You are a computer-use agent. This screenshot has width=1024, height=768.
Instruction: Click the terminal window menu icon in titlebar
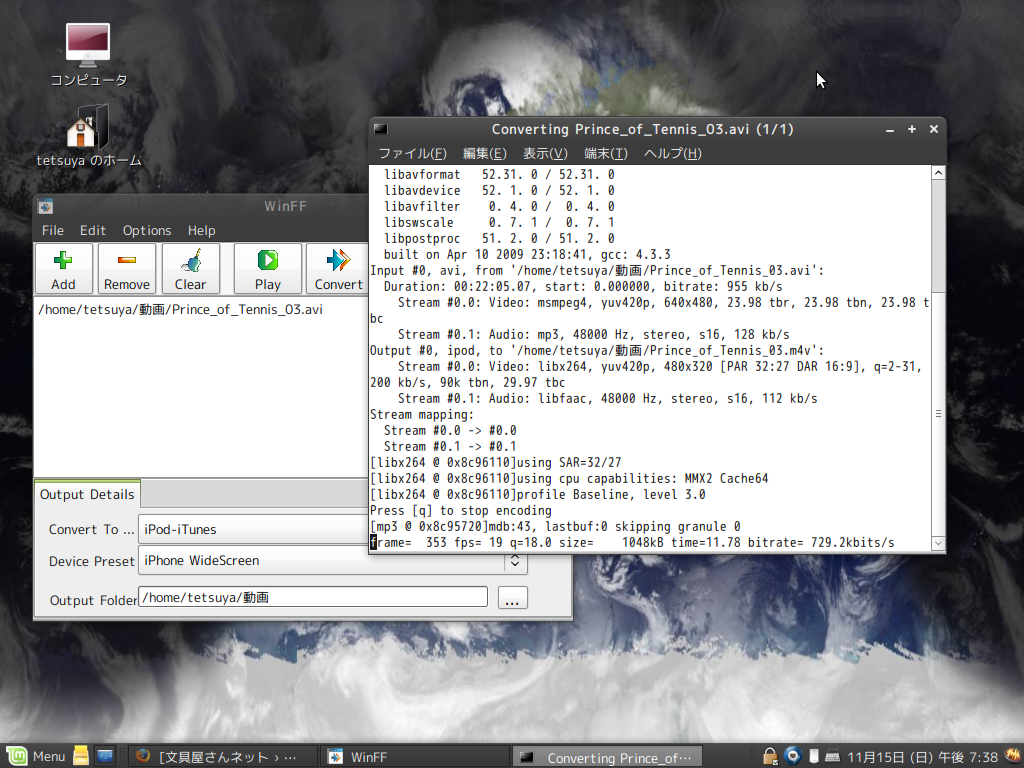[381, 129]
